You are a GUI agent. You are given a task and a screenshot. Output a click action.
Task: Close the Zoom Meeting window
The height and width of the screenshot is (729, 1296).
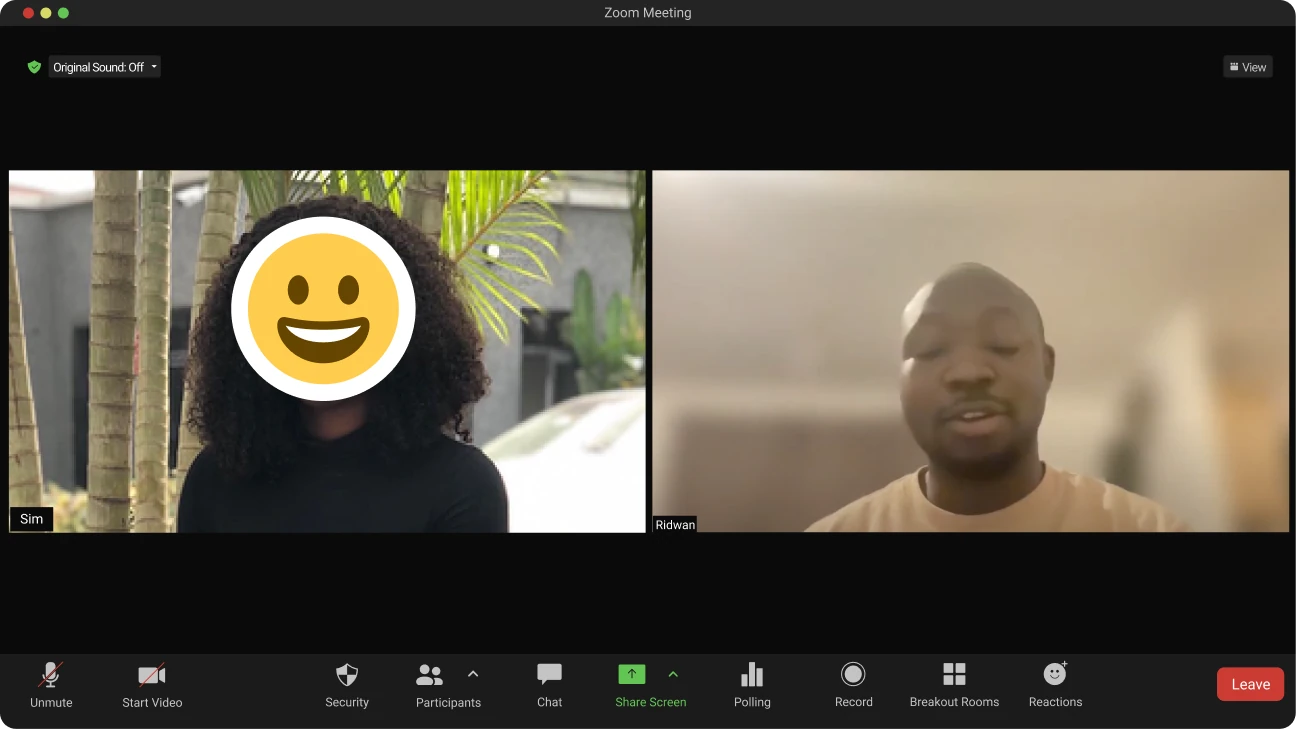[x=28, y=13]
